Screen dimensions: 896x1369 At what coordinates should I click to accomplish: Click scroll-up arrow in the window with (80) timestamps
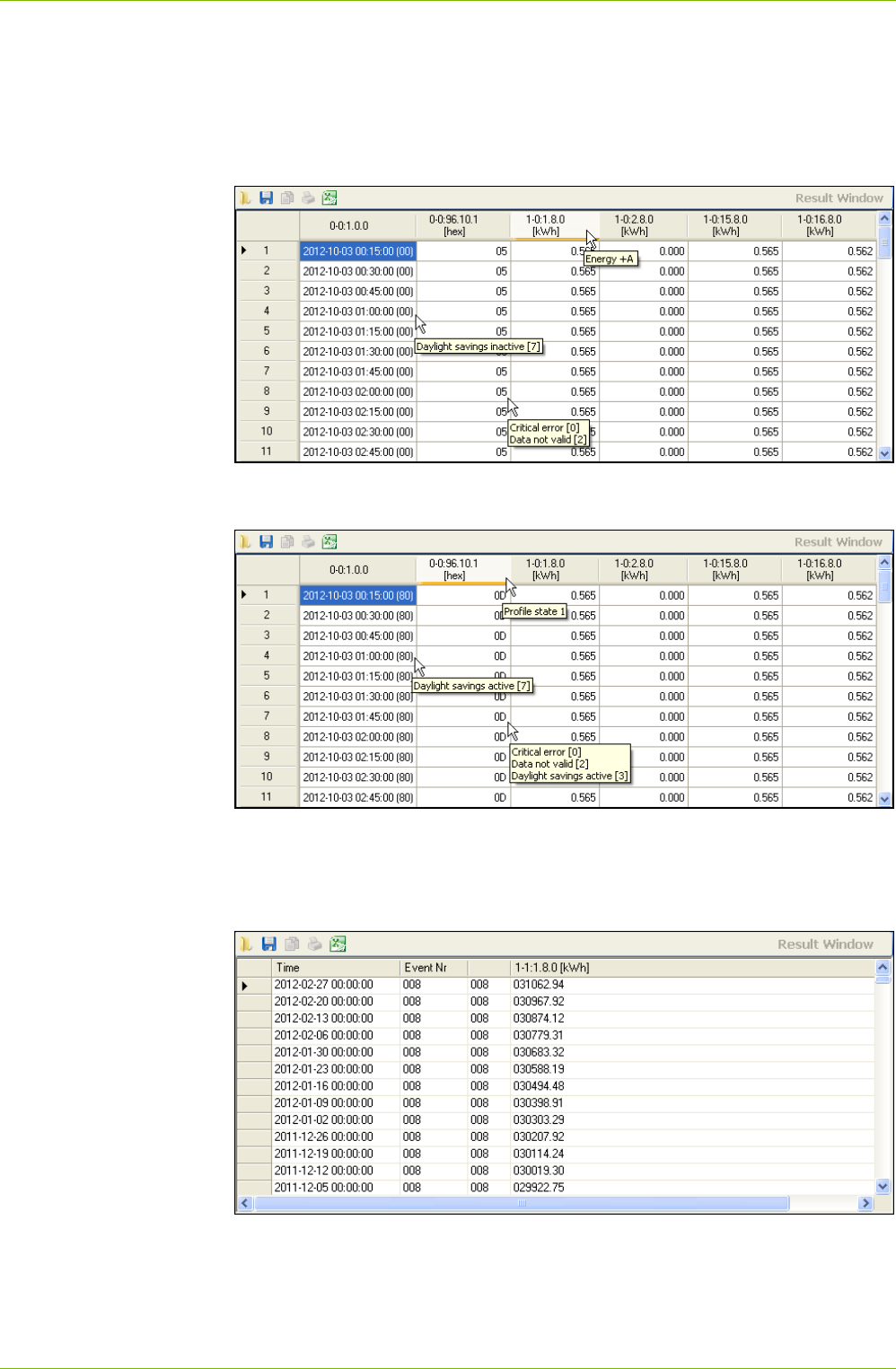pos(884,563)
